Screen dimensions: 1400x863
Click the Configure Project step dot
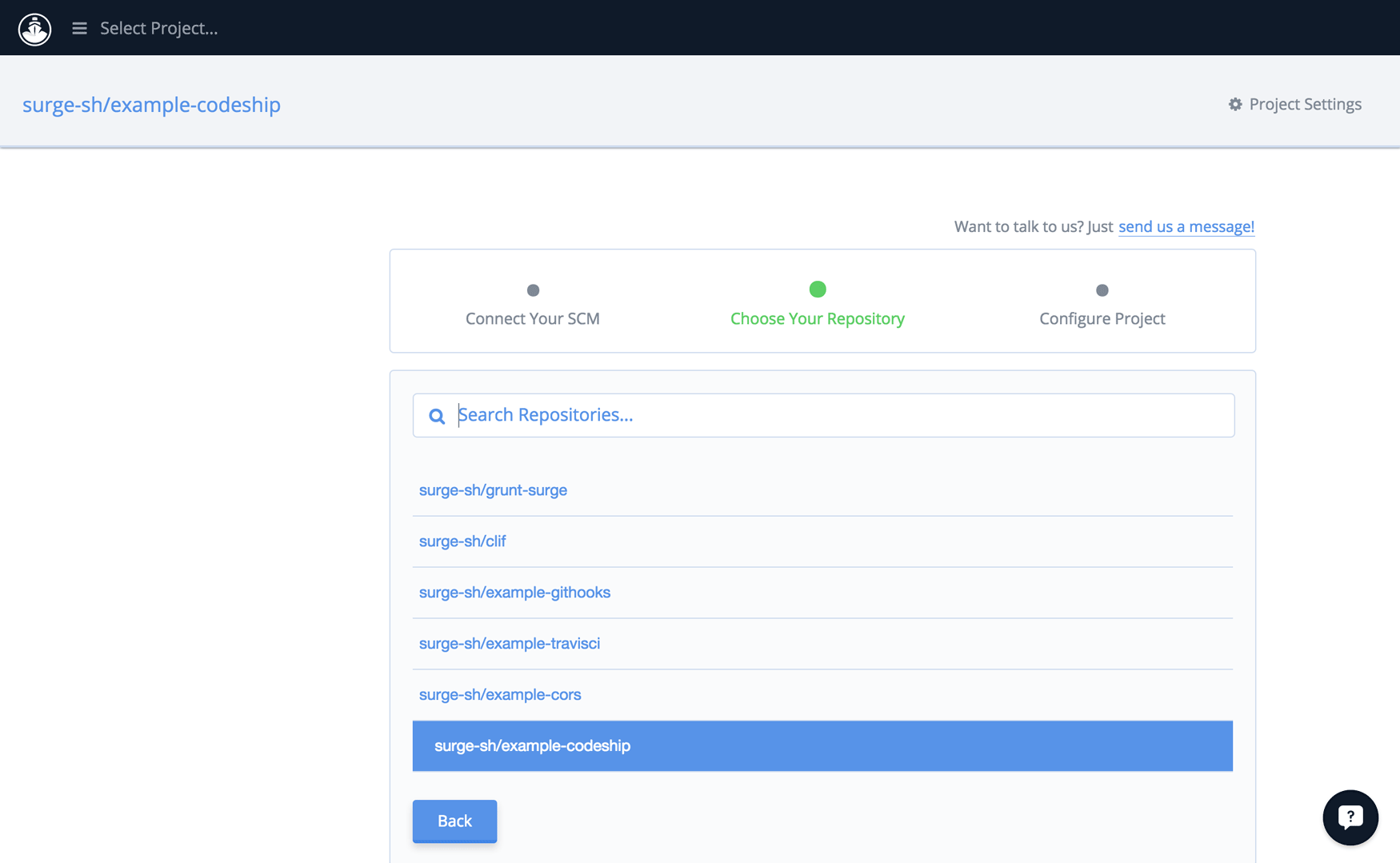point(1102,290)
